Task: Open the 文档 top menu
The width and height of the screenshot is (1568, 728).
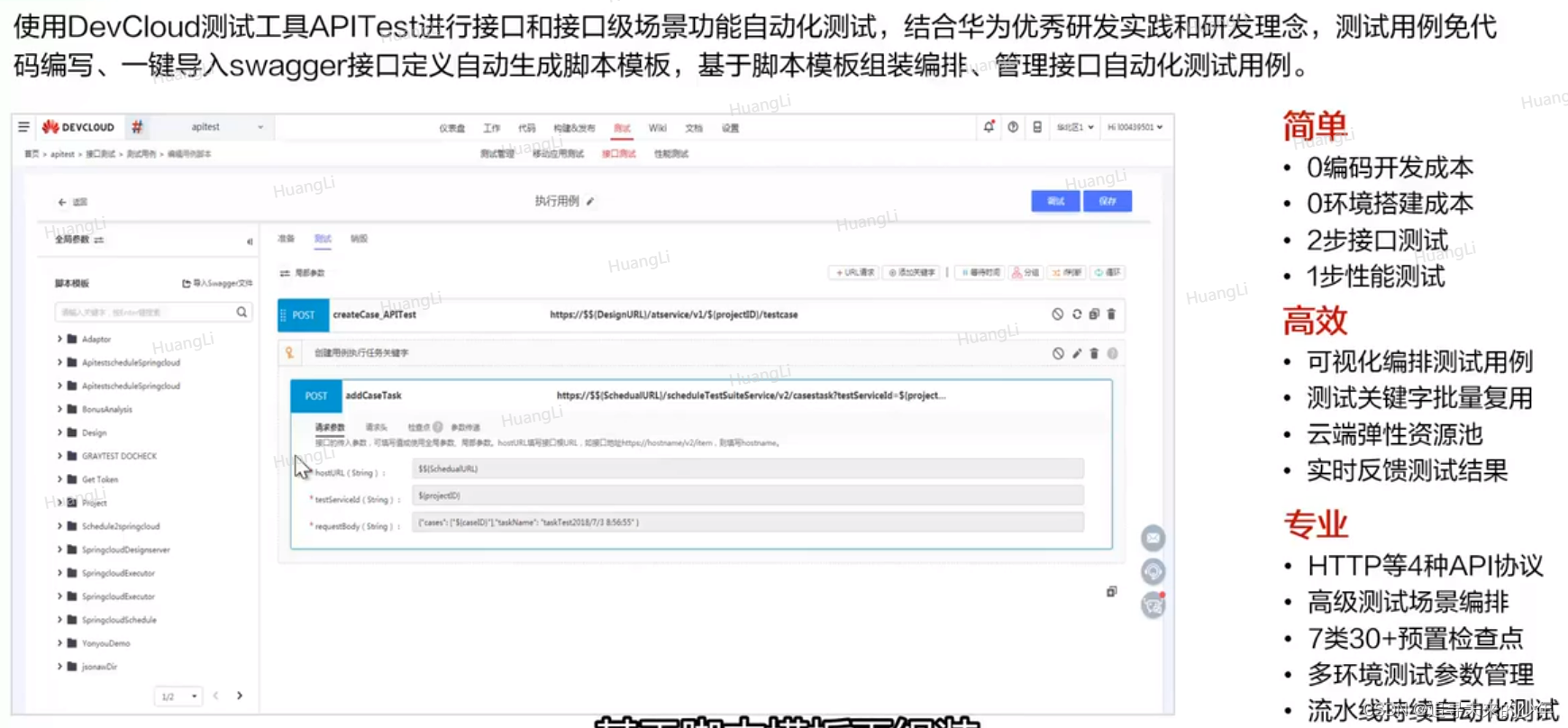Action: tap(694, 128)
